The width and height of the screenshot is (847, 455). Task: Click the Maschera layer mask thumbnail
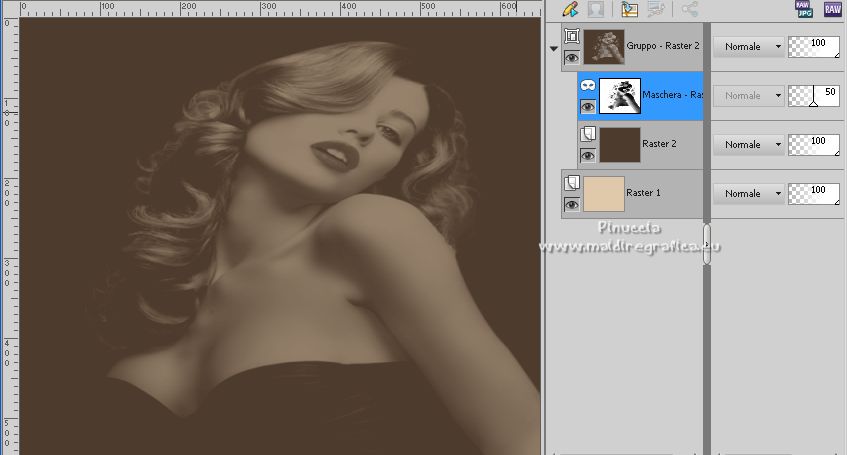(x=620, y=96)
